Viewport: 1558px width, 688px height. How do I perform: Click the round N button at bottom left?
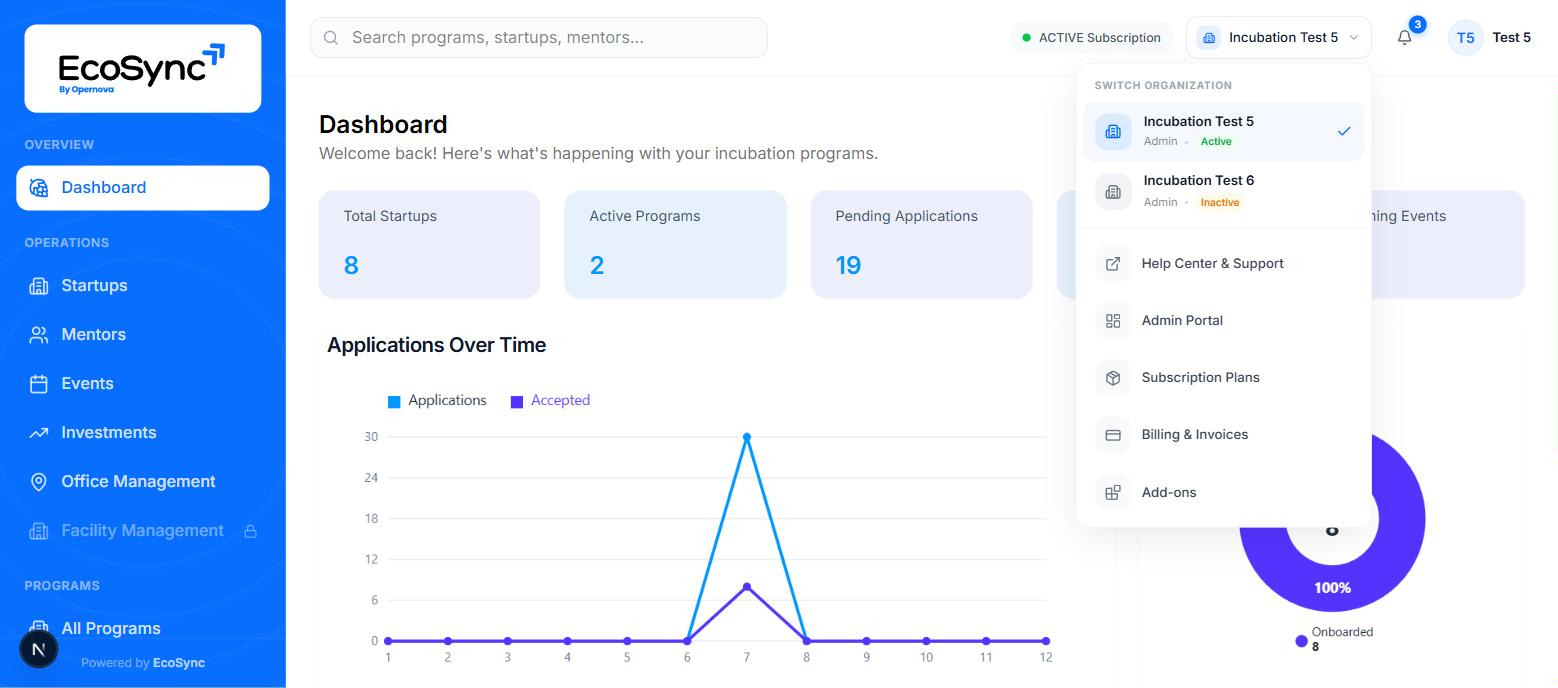click(39, 649)
